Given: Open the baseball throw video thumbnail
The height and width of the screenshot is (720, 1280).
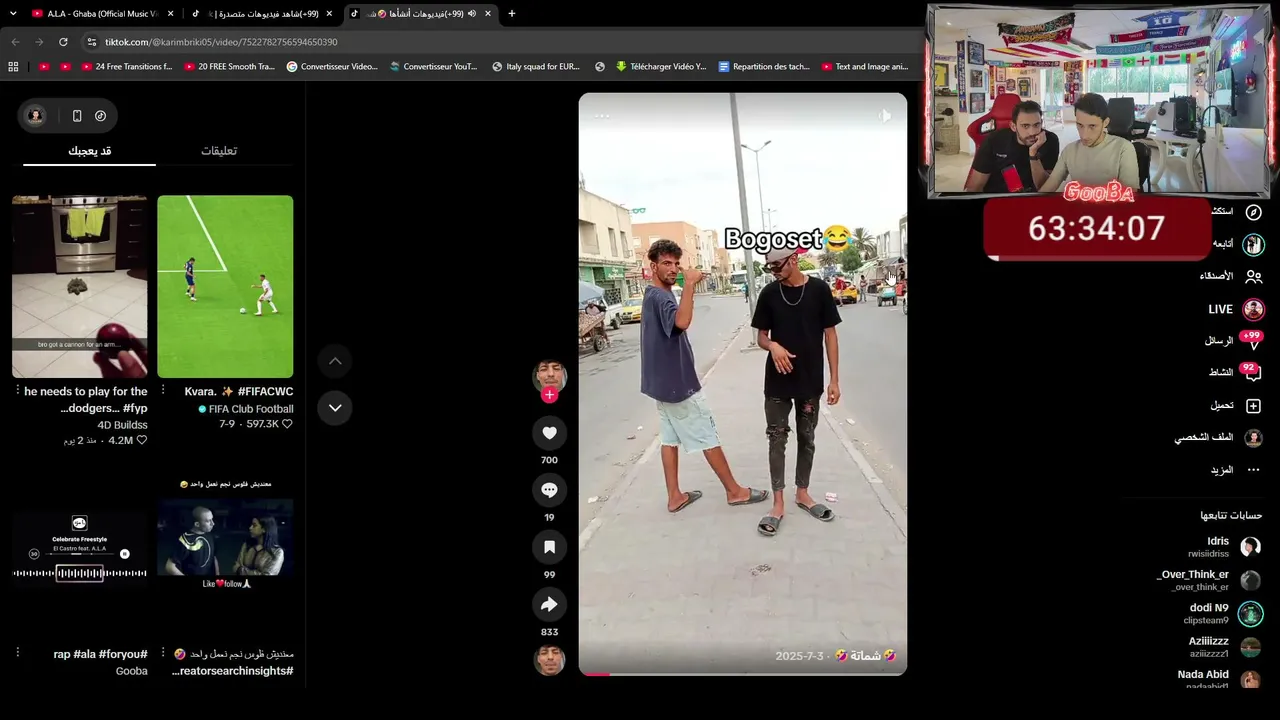Looking at the screenshot, I should point(80,286).
